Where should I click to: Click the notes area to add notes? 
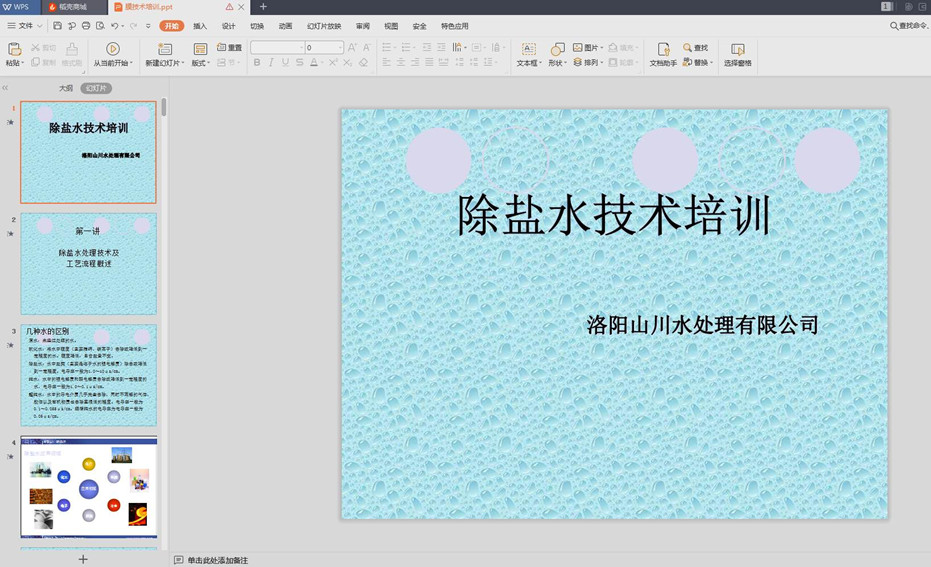(218, 560)
